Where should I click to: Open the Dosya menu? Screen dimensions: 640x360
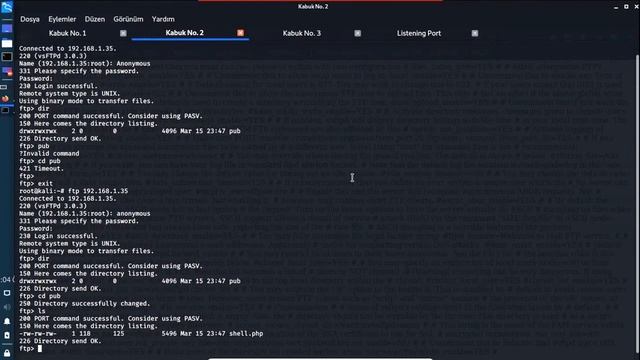pyautogui.click(x=30, y=19)
